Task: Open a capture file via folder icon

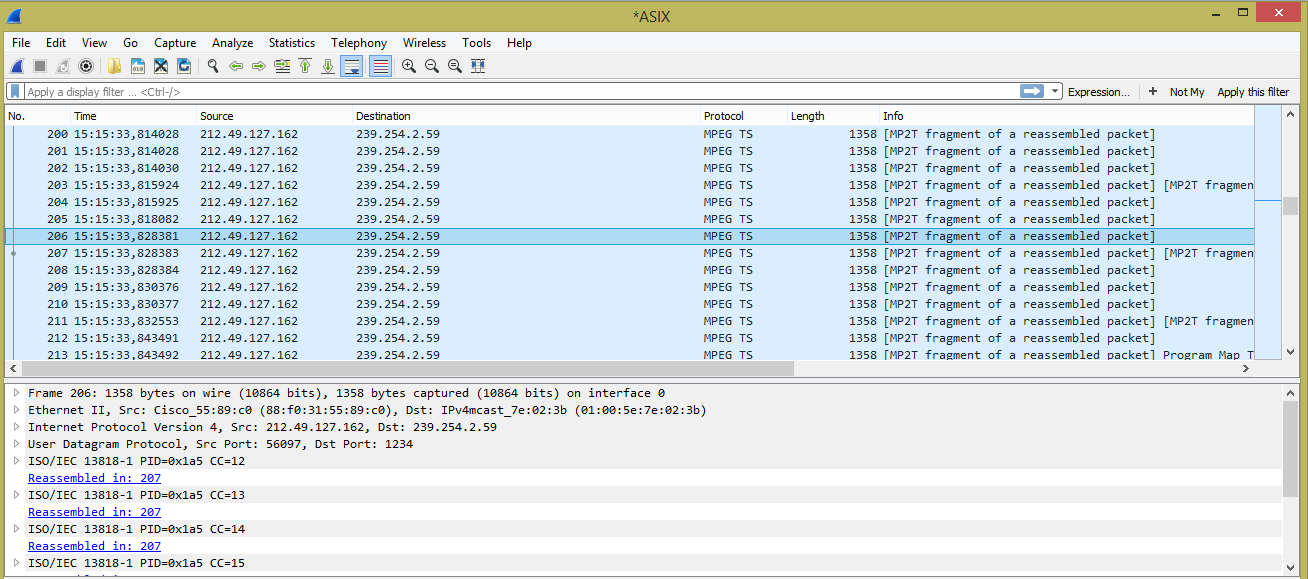Action: coord(115,66)
